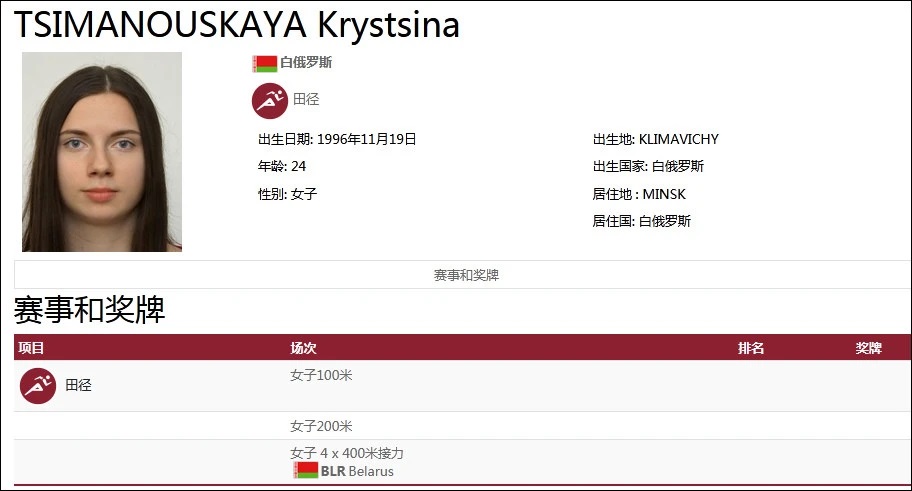Open the 女子100米 event
The image size is (912, 491).
[x=321, y=376]
